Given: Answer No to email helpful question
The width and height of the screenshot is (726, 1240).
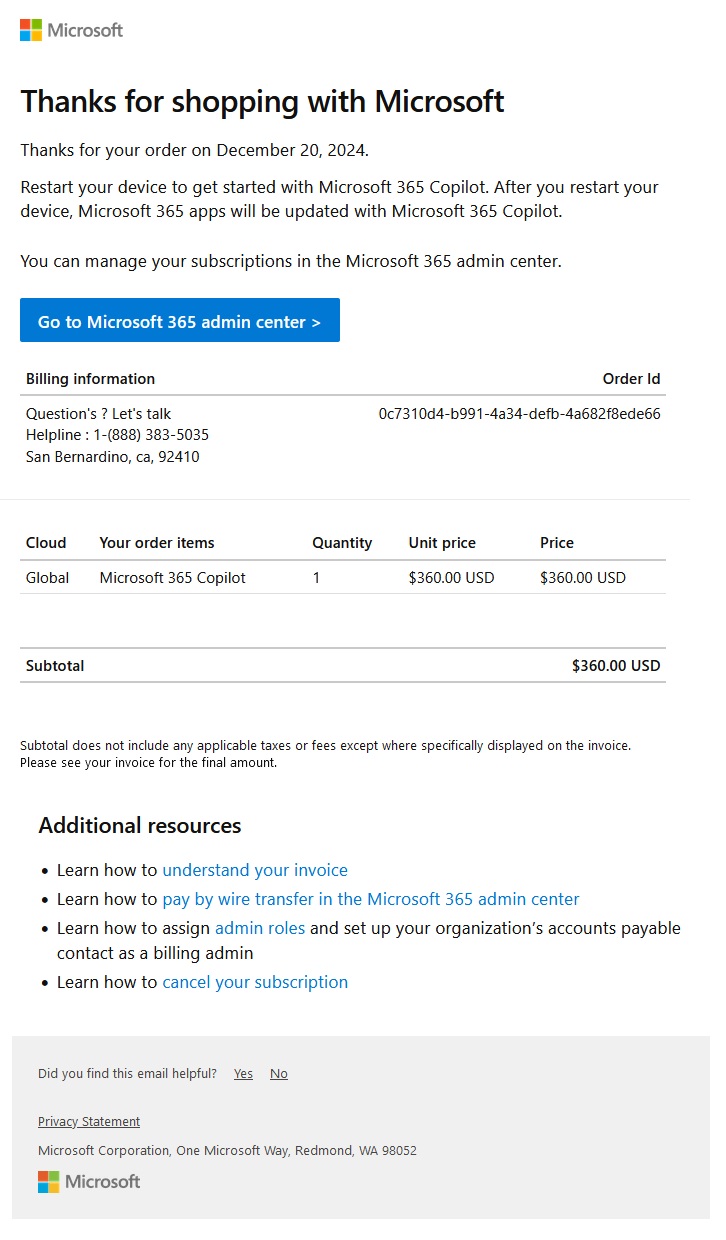Looking at the screenshot, I should pyautogui.click(x=279, y=1073).
